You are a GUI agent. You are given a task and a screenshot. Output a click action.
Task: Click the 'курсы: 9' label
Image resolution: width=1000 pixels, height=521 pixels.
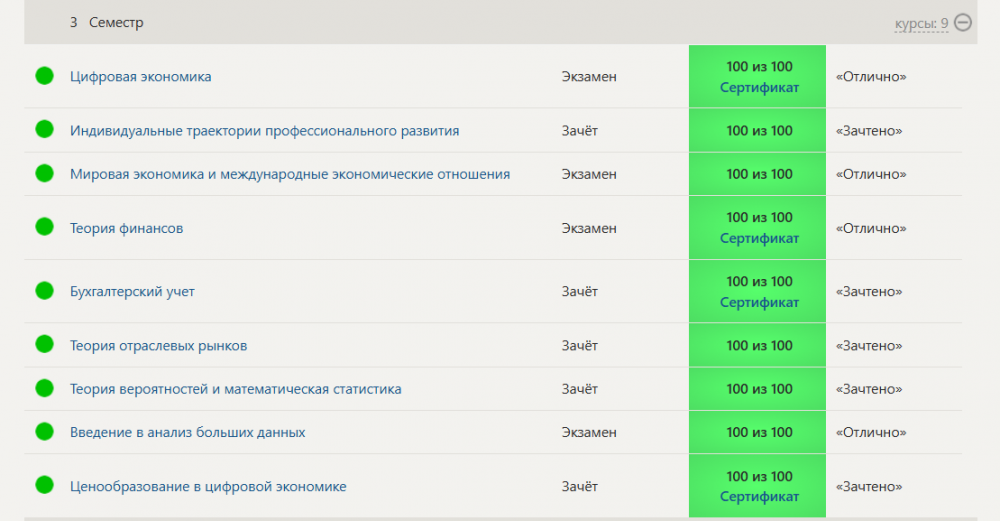[x=921, y=24]
